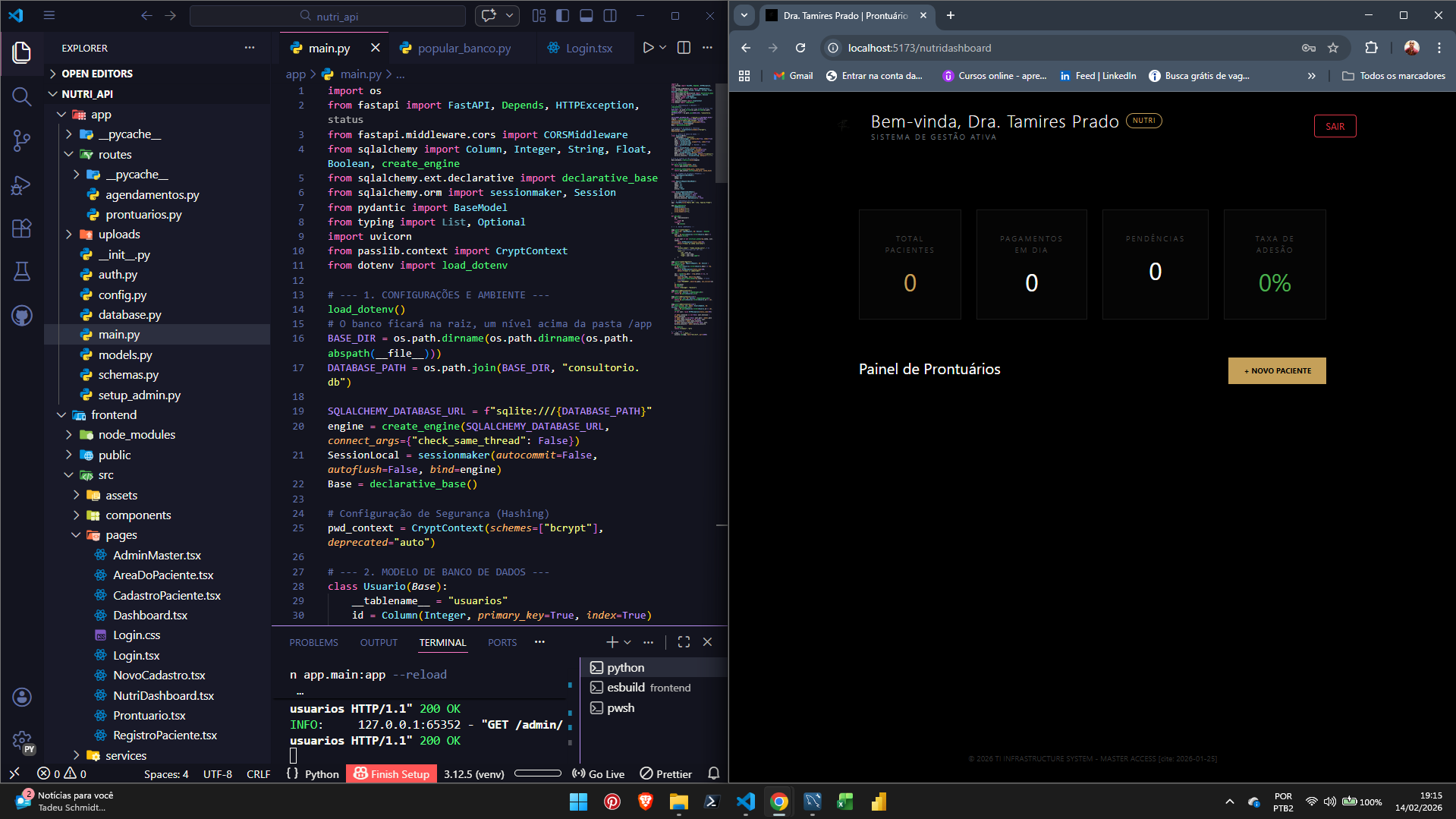Open Chrome from the Windows taskbar
Screen dimensions: 1456x819
(779, 802)
